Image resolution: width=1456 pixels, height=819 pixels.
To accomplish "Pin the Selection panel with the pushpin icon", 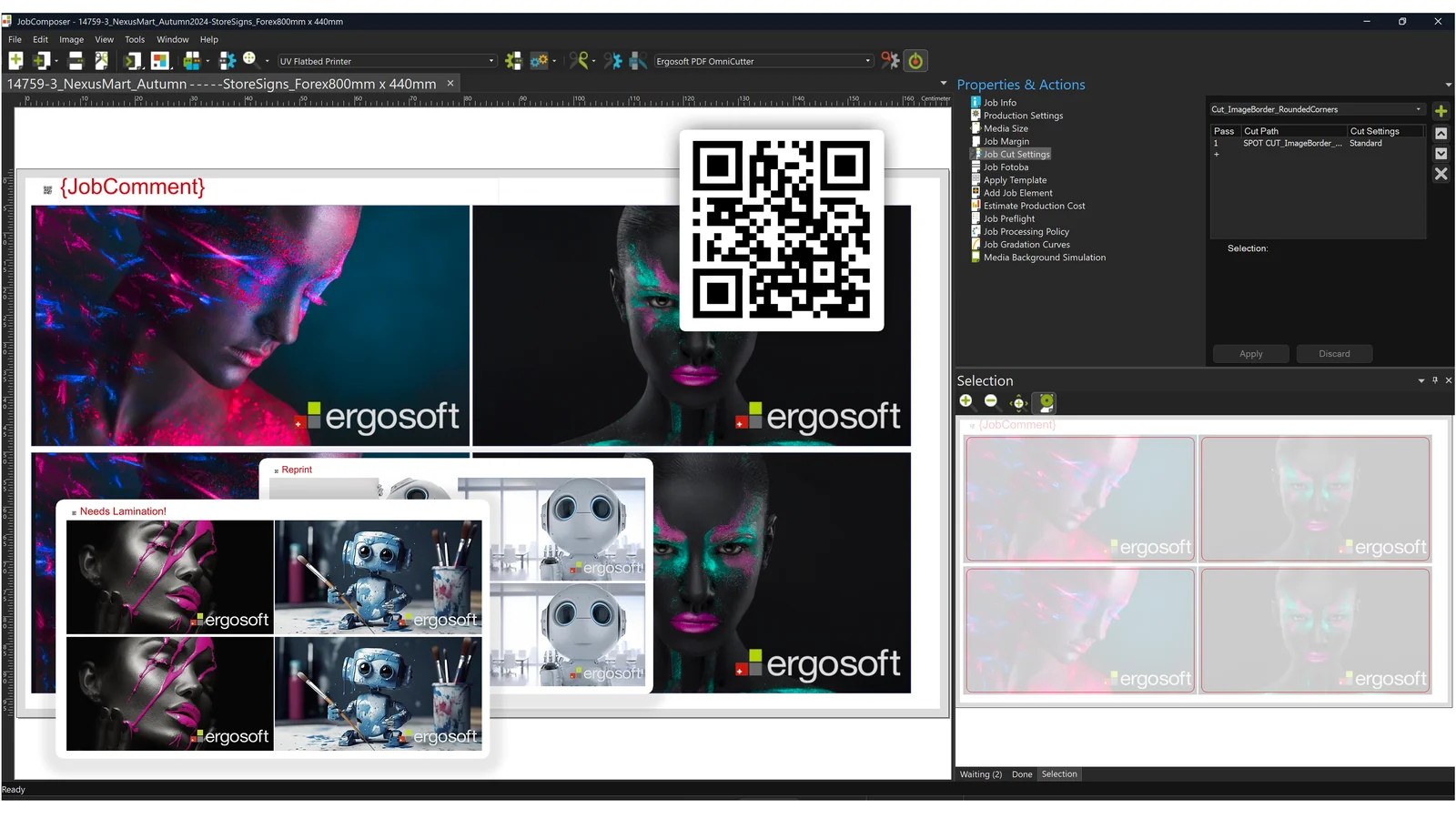I will click(1435, 380).
